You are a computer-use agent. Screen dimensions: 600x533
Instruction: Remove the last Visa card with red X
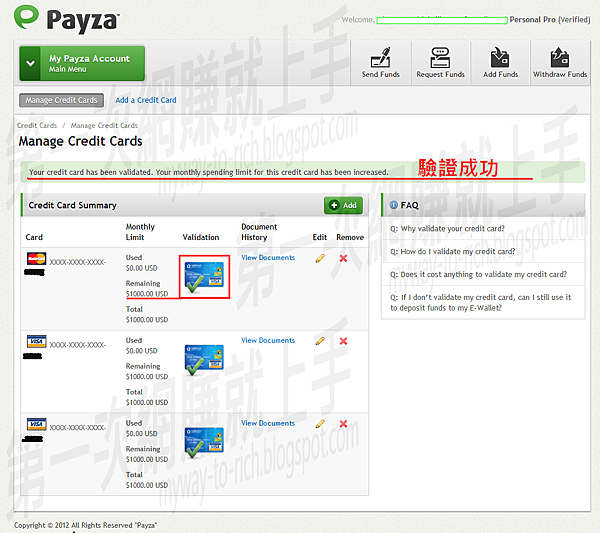(343, 424)
